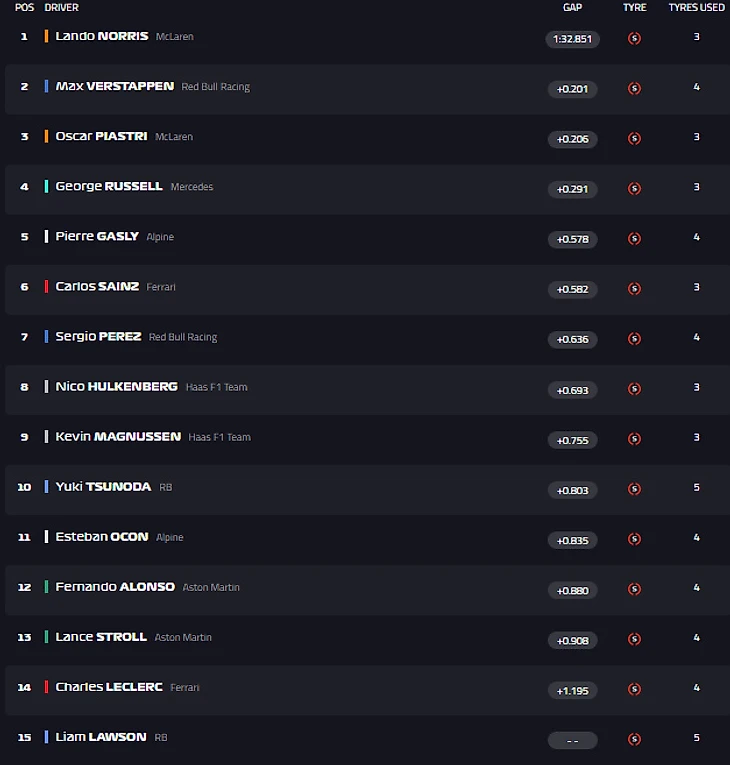730x765 pixels.
Task: Click the tyre icon beside Sainz's gap
Action: pyautogui.click(x=634, y=289)
